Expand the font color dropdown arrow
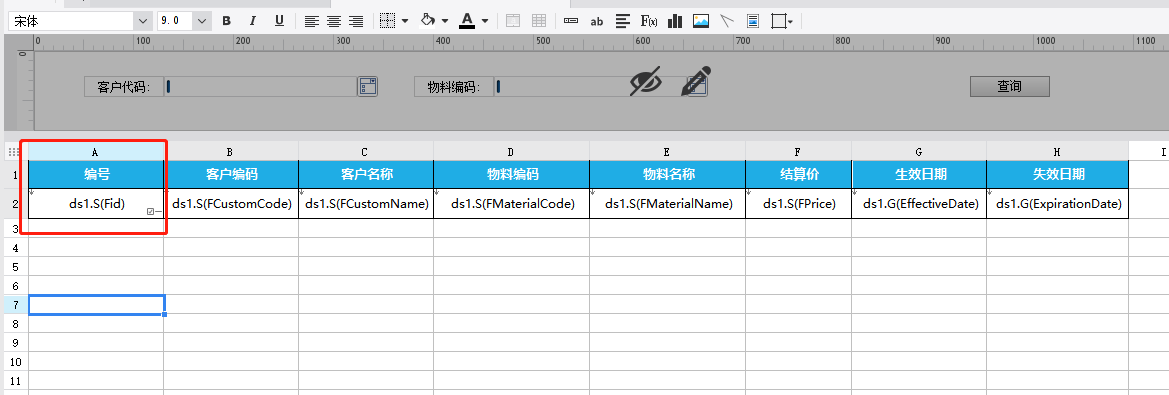The height and width of the screenshot is (395, 1169). (485, 21)
